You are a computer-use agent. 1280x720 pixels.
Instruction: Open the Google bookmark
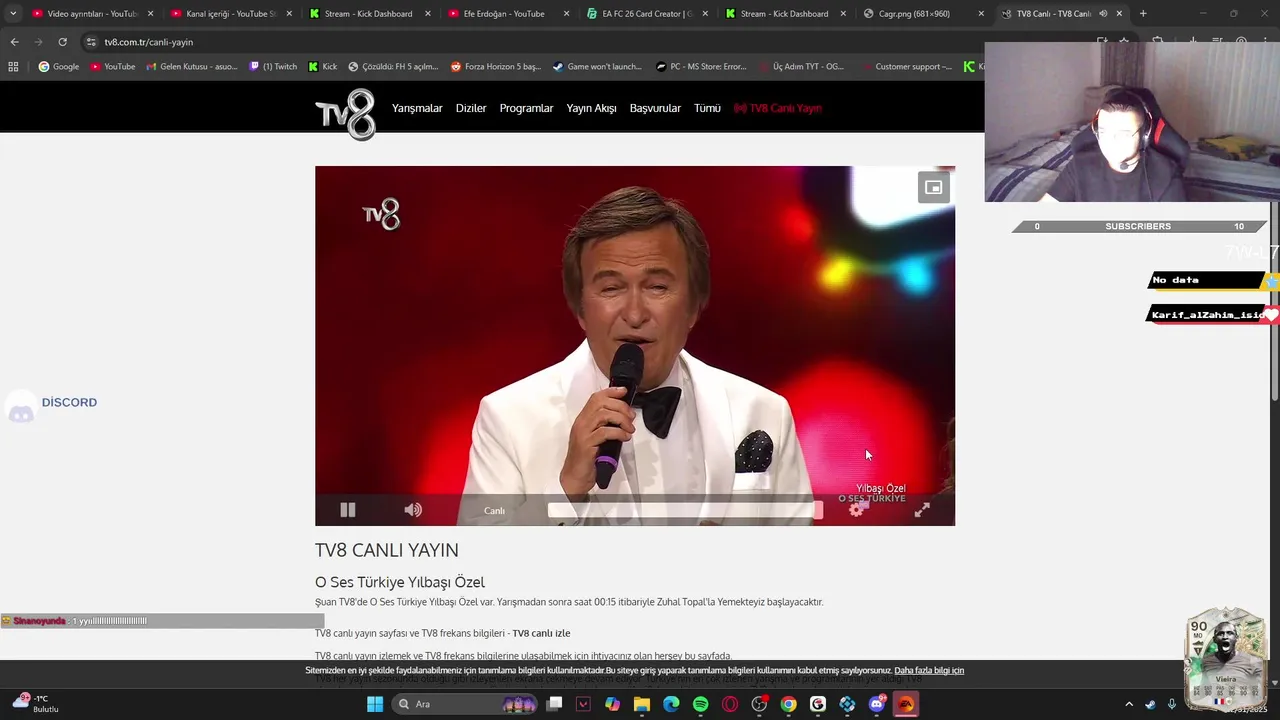pos(59,67)
